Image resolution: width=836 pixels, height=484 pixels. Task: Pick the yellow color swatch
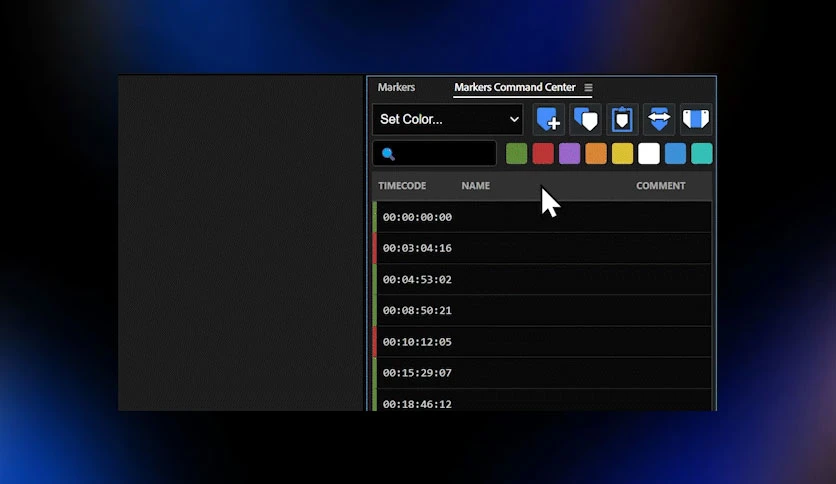coord(622,154)
